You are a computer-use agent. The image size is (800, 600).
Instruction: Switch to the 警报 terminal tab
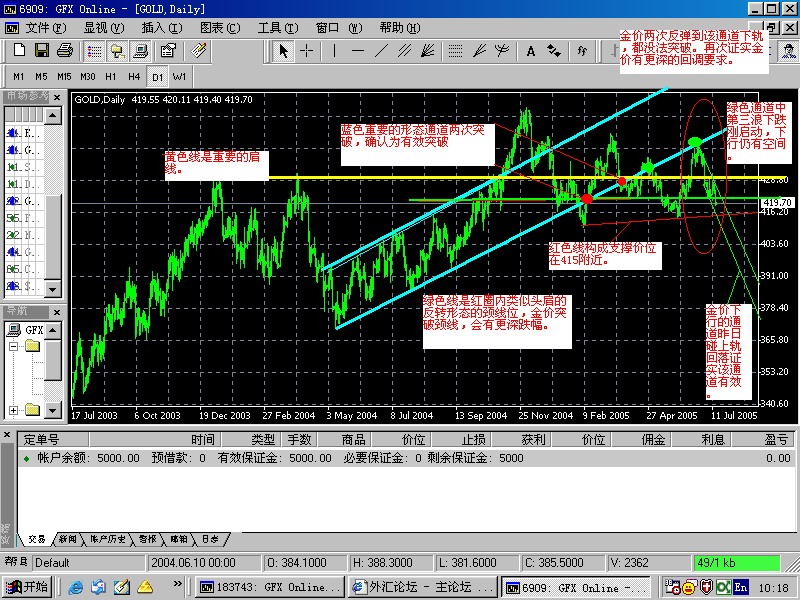[147, 539]
